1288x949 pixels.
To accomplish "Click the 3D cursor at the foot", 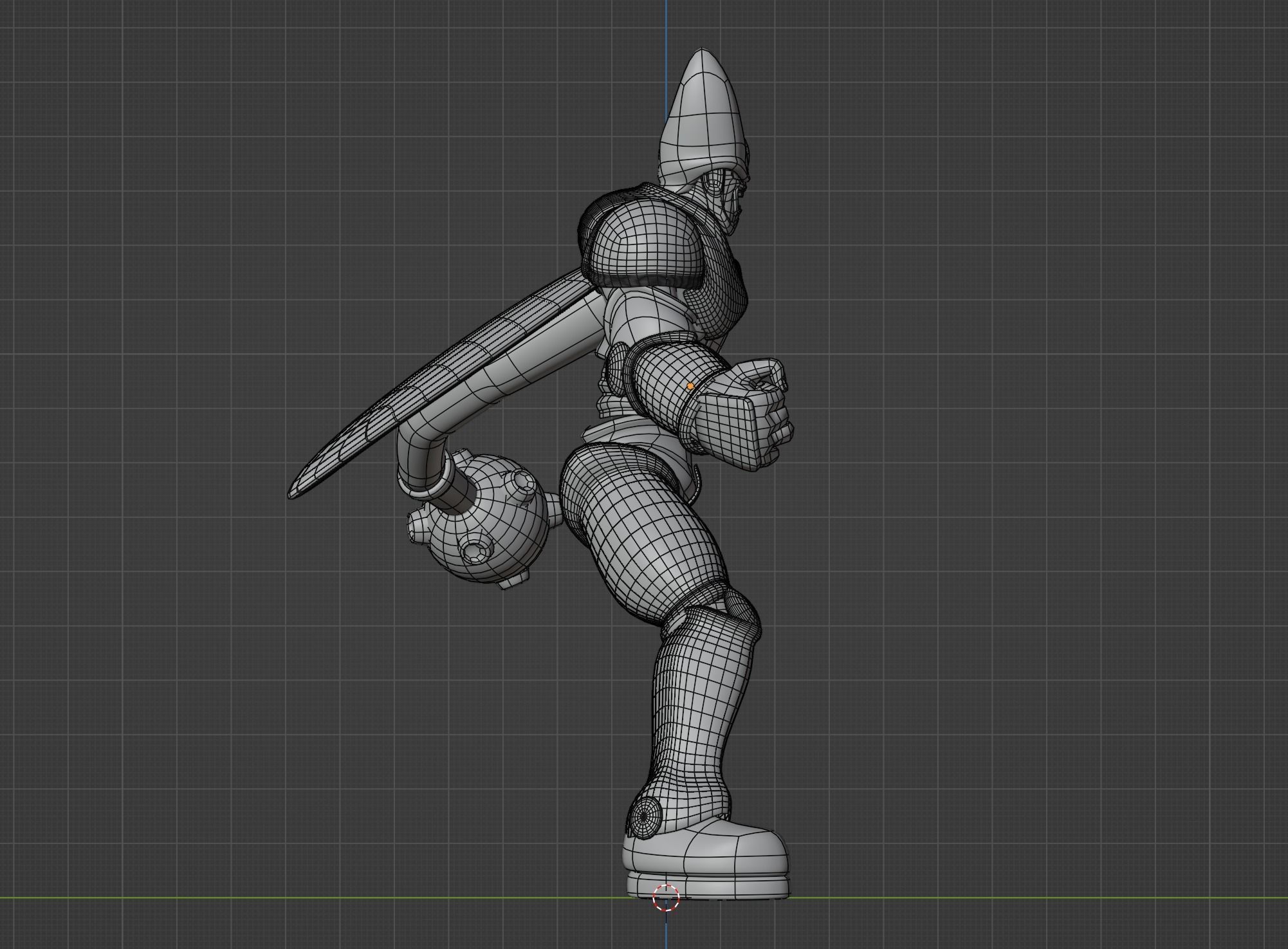I will point(666,898).
